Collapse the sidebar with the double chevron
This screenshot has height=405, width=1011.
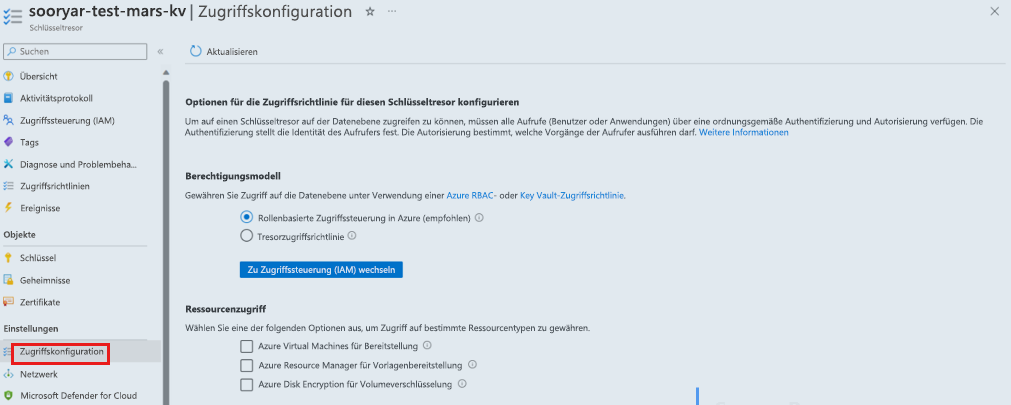[160, 51]
